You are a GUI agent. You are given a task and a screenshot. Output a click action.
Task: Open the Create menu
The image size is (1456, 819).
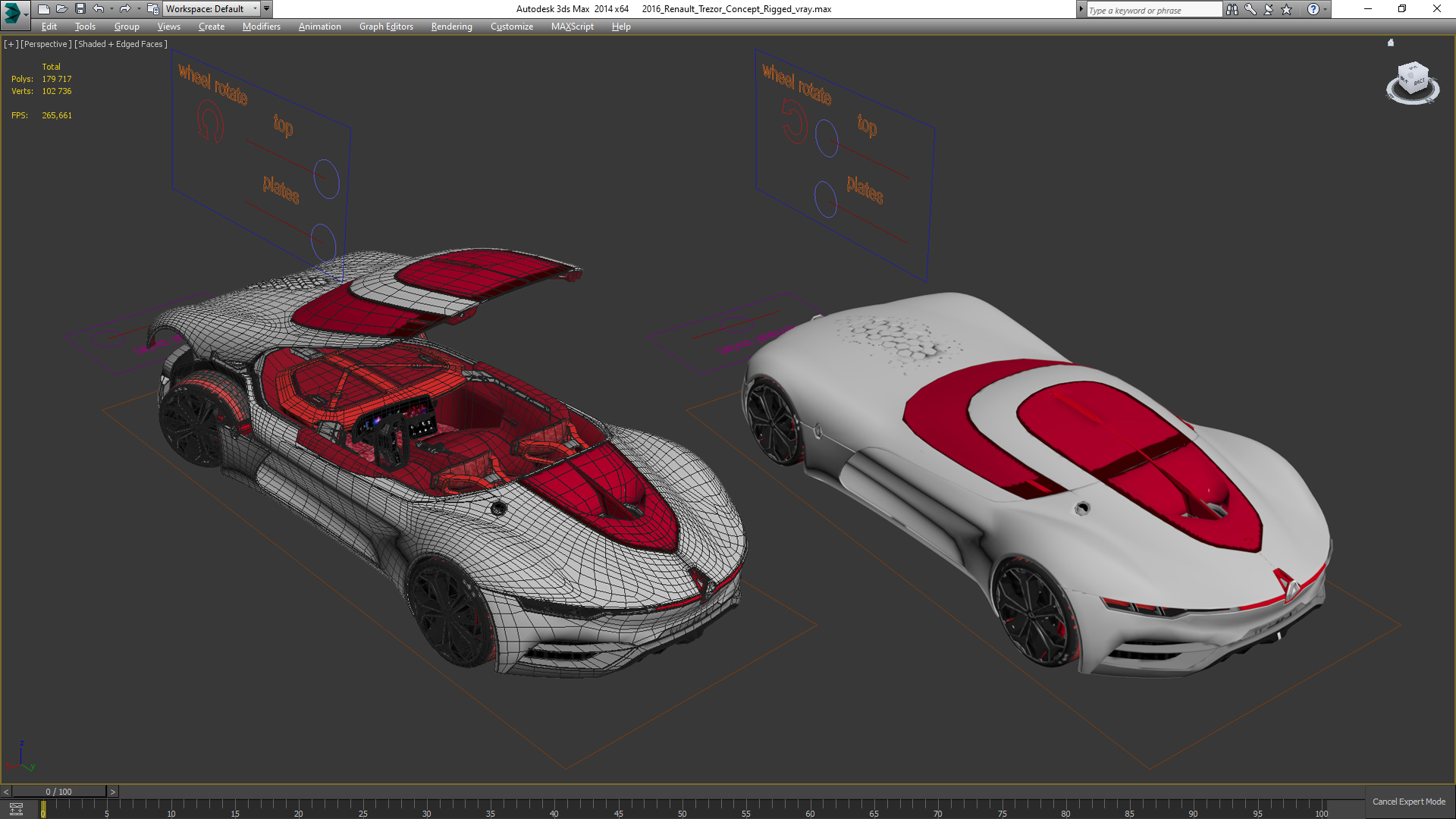point(212,27)
